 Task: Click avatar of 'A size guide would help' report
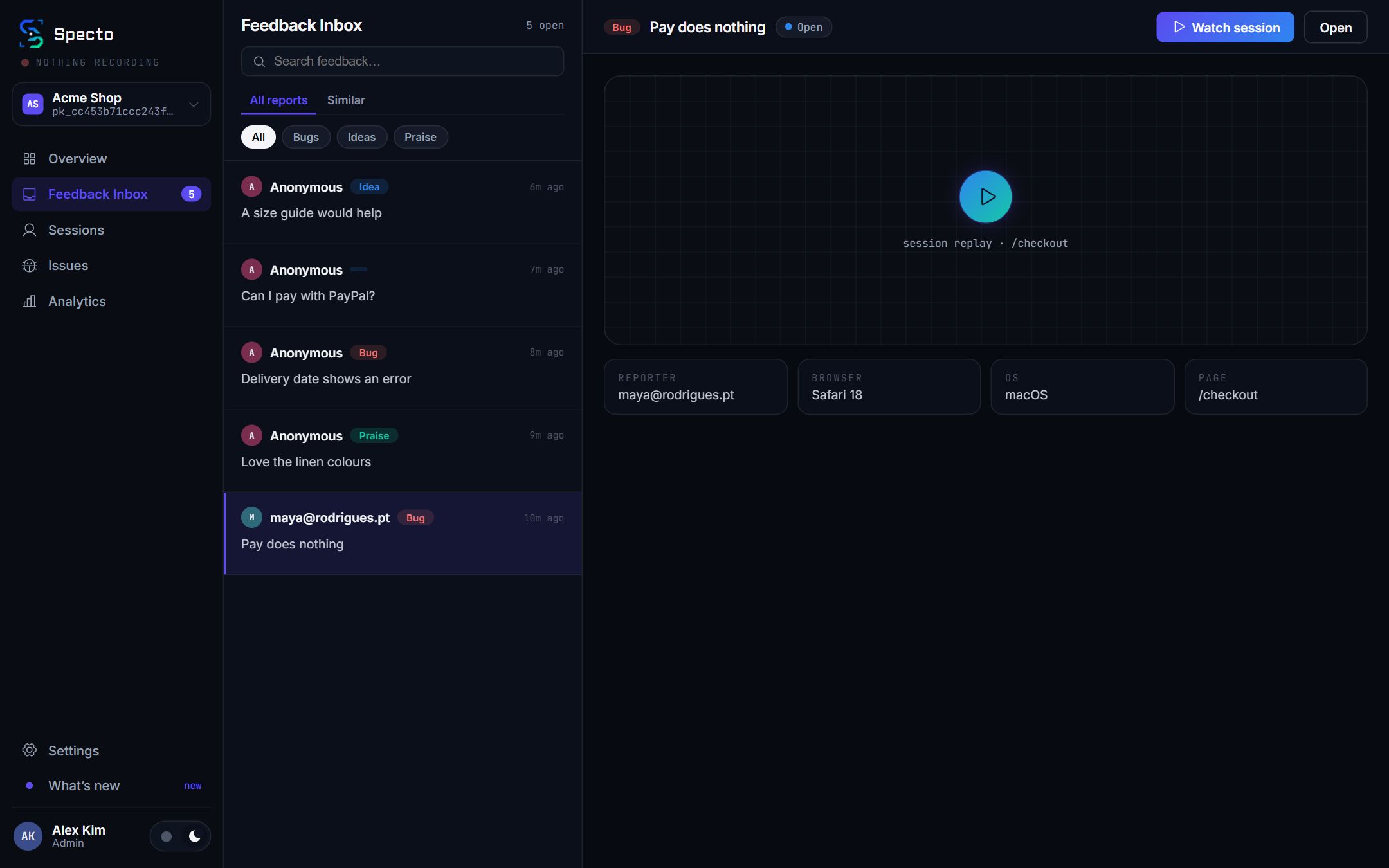pyautogui.click(x=251, y=186)
